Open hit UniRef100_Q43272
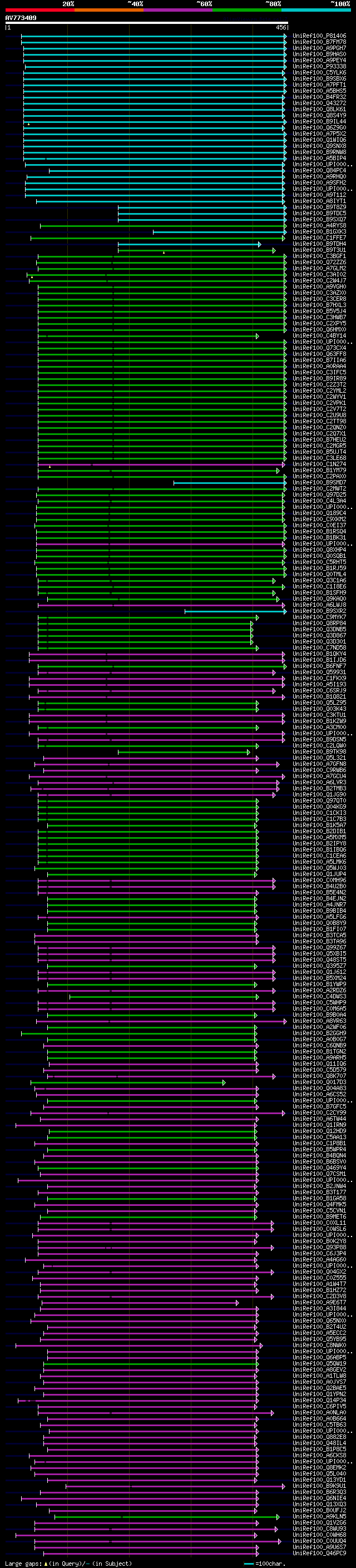Screen dimensions: 356x1568 click(x=319, y=103)
